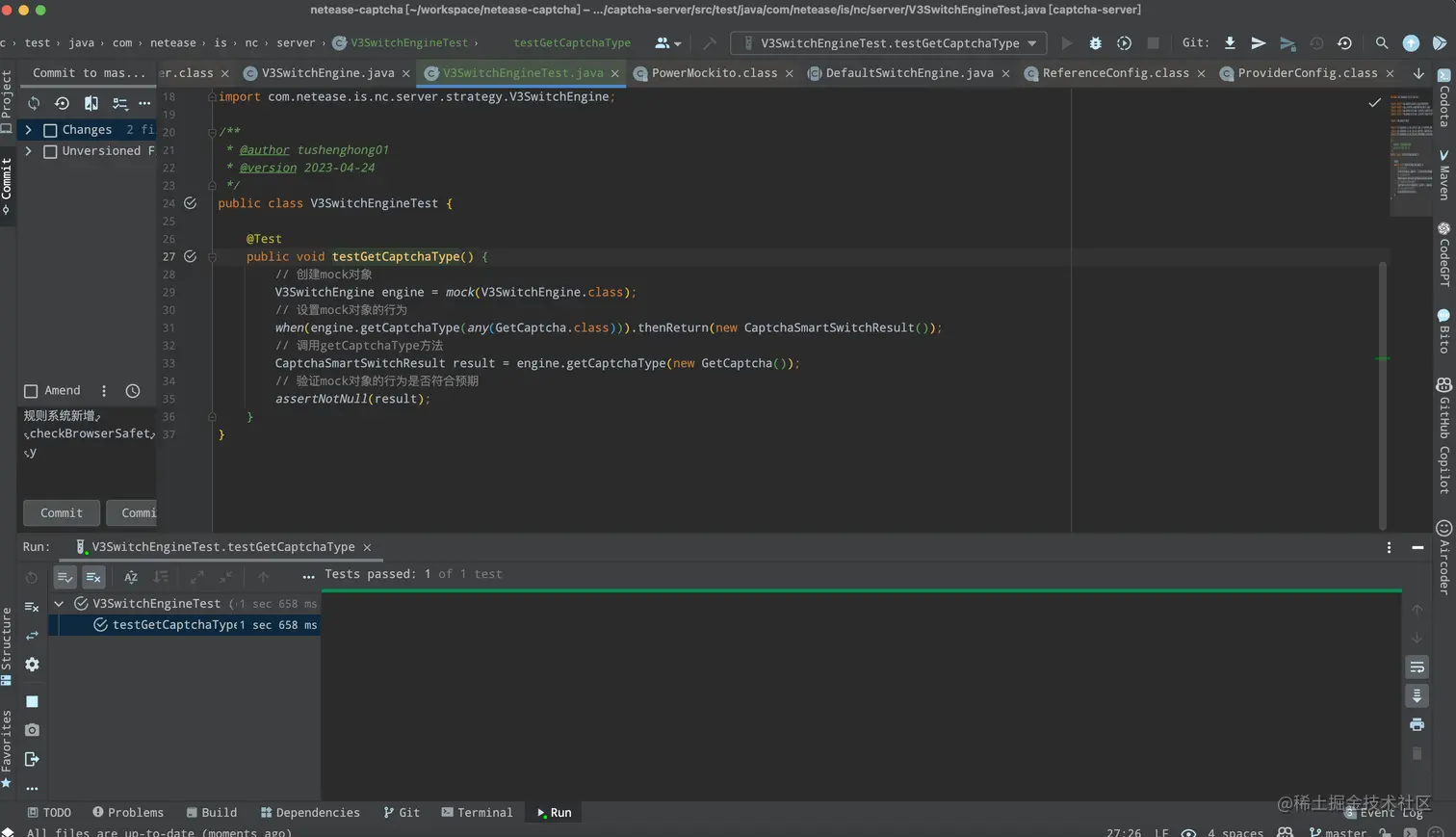Image resolution: width=1456 pixels, height=837 pixels.
Task: Expand the Unversioned Files tree node
Action: [28, 151]
